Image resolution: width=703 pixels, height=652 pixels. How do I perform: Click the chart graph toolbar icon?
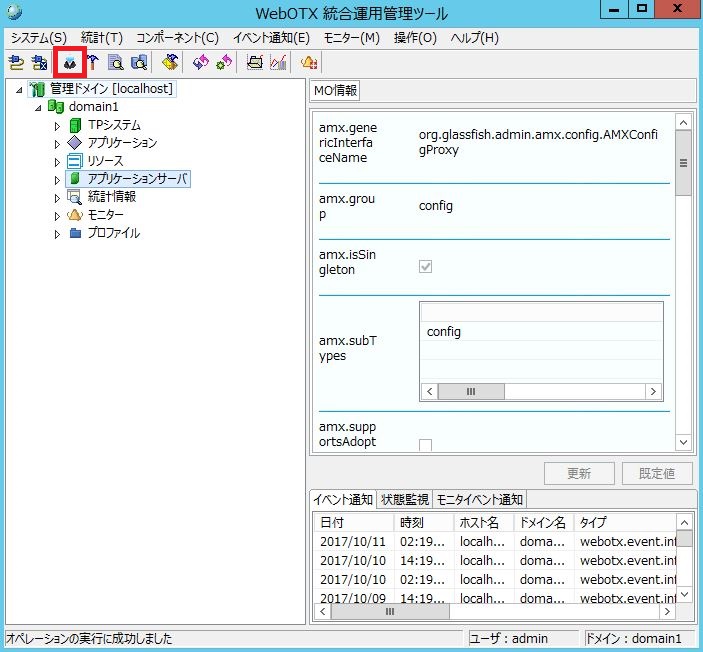[278, 62]
